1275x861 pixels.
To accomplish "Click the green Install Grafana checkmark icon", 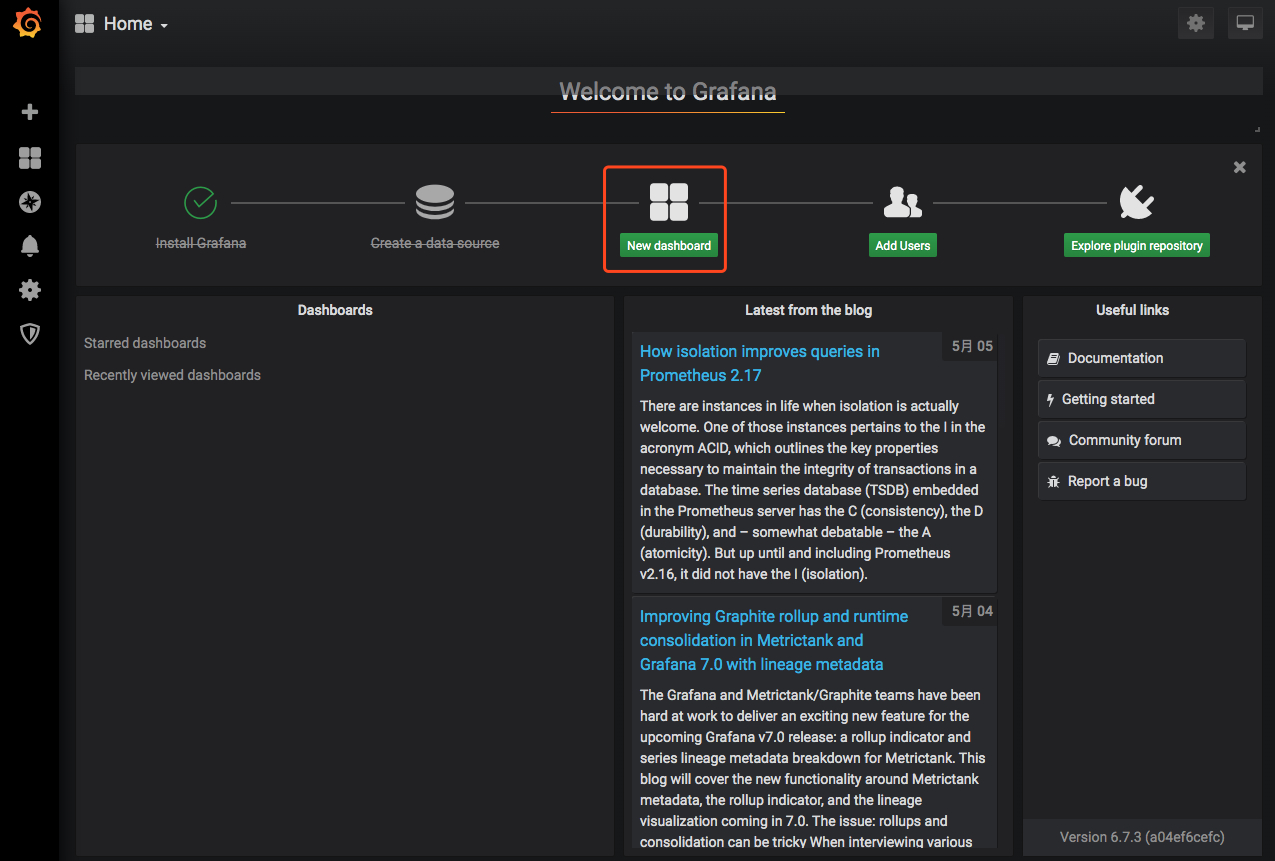I will tap(200, 202).
